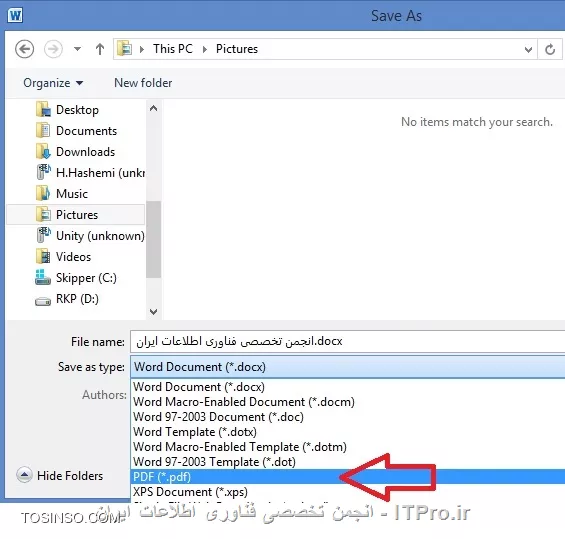Image resolution: width=565 pixels, height=539 pixels.
Task: Click into the File name field
Action: click(347, 341)
